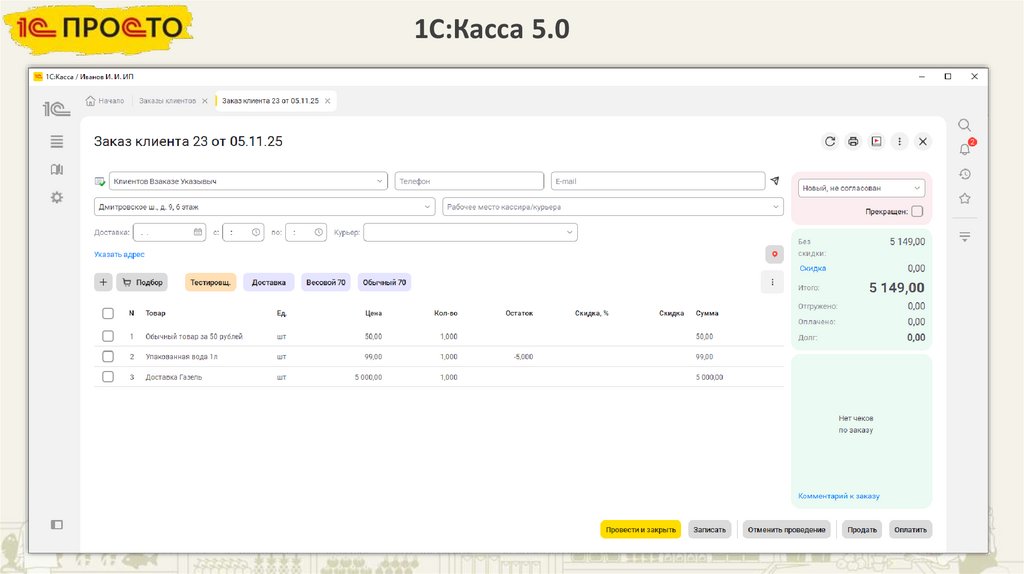Open 'Комментарий к заказу' link
The width and height of the screenshot is (1024, 574).
click(x=839, y=496)
